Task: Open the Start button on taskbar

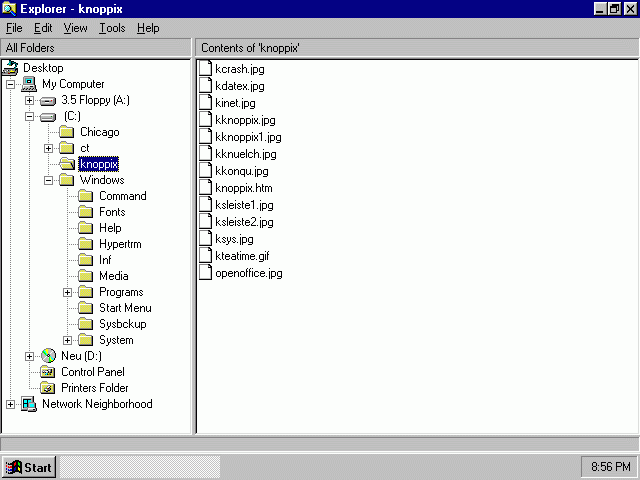Action: 29,467
